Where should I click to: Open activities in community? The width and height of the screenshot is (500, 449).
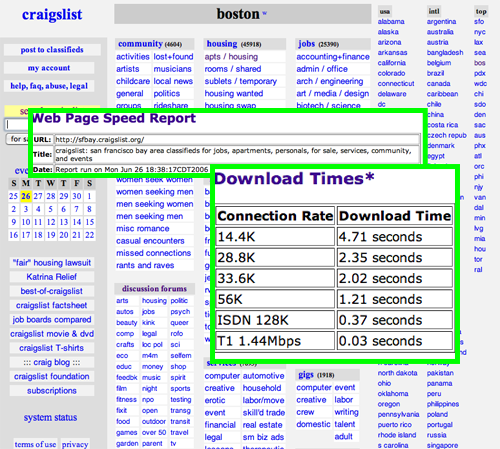click(133, 57)
